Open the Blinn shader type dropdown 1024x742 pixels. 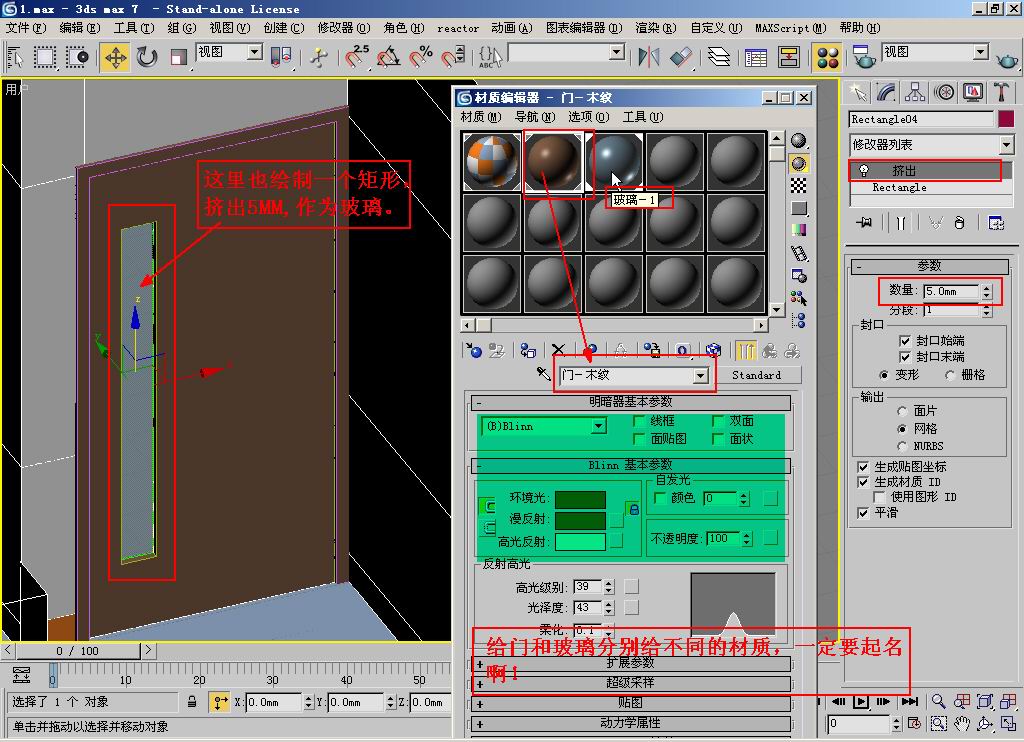(x=598, y=426)
